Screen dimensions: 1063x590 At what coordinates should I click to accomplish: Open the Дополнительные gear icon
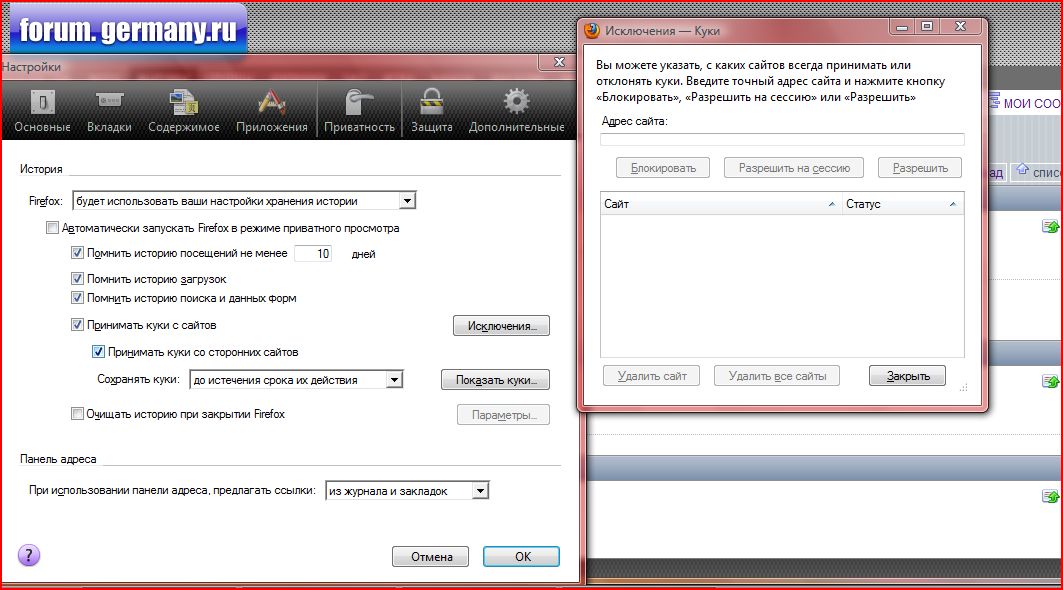pos(516,102)
